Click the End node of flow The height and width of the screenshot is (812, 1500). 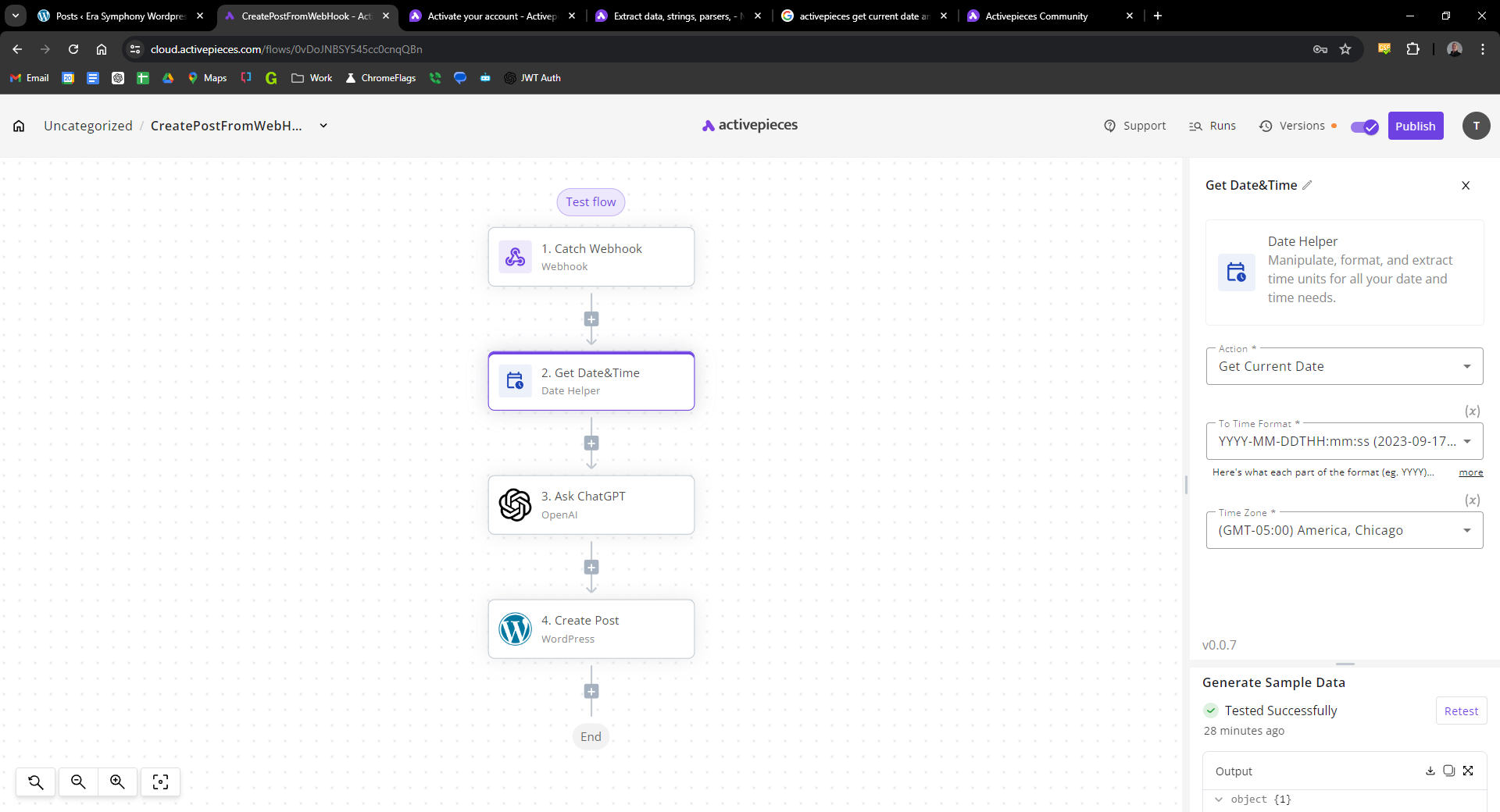pyautogui.click(x=591, y=737)
